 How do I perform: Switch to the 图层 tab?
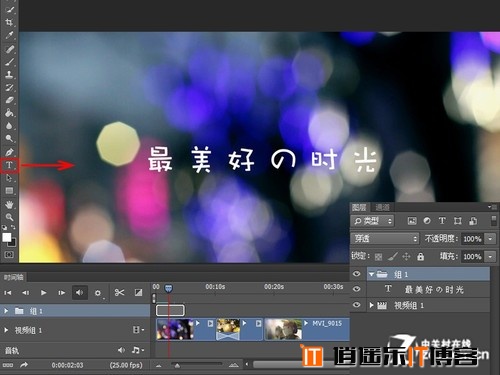click(359, 207)
